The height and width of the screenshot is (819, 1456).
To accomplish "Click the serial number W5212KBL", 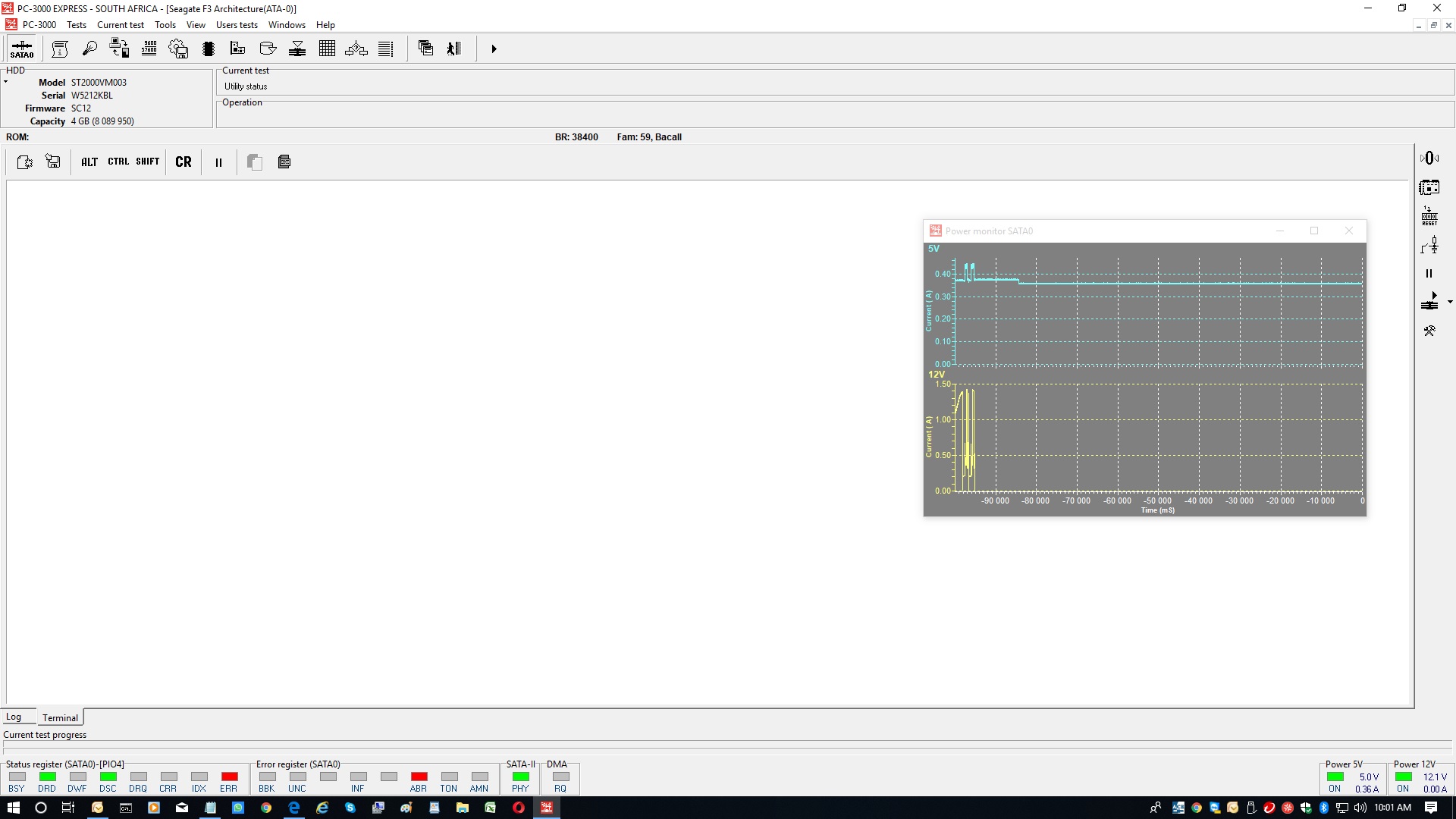I will pos(92,96).
